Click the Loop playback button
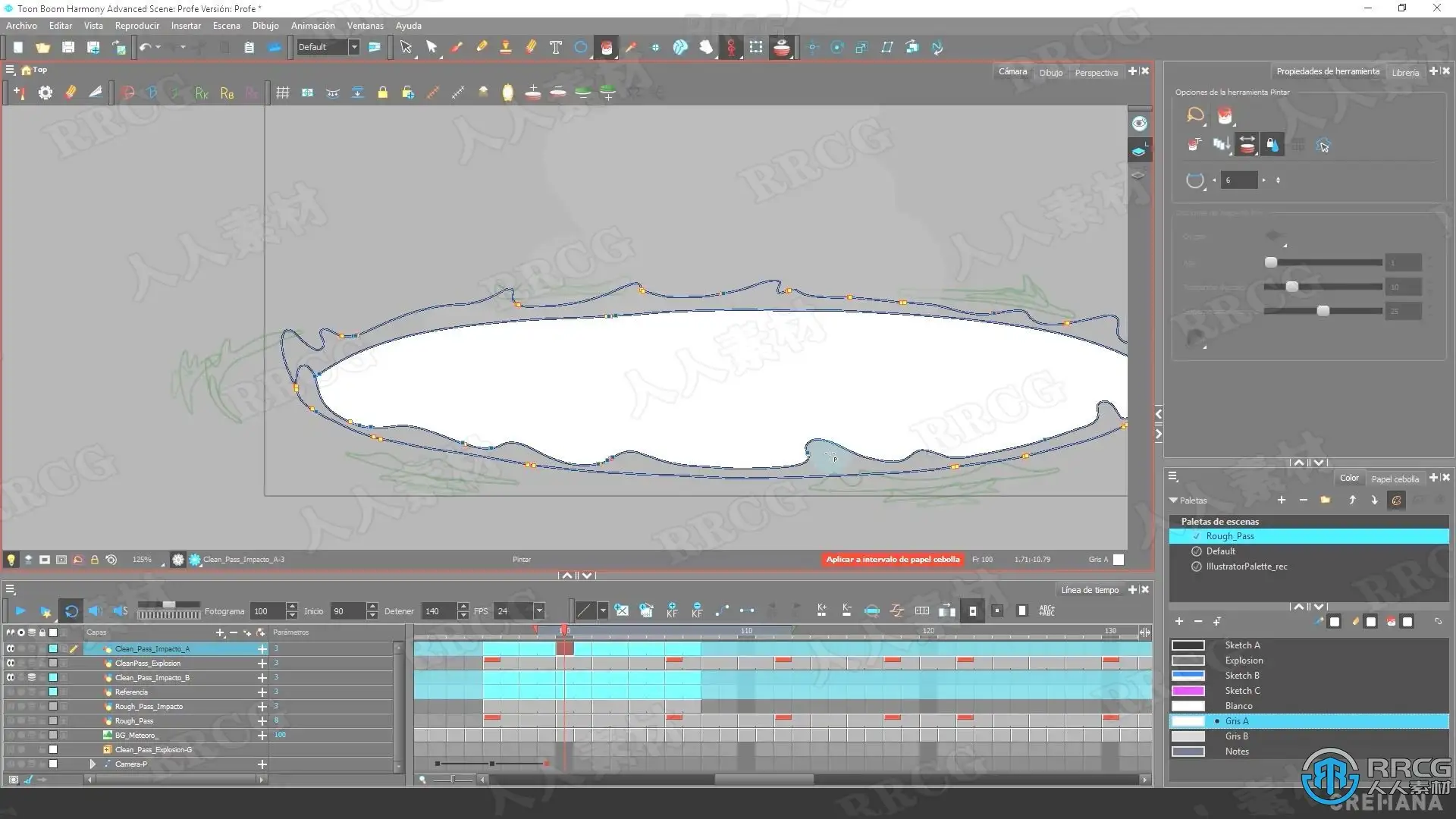This screenshot has width=1456, height=819. (71, 611)
